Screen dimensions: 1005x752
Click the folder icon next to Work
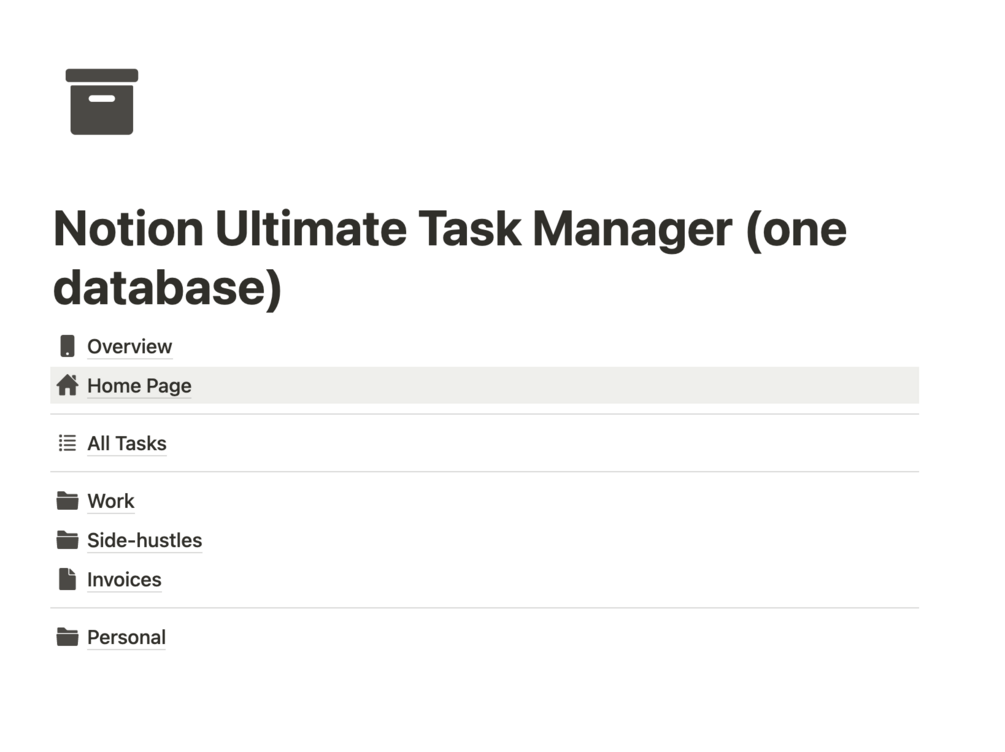click(67, 501)
